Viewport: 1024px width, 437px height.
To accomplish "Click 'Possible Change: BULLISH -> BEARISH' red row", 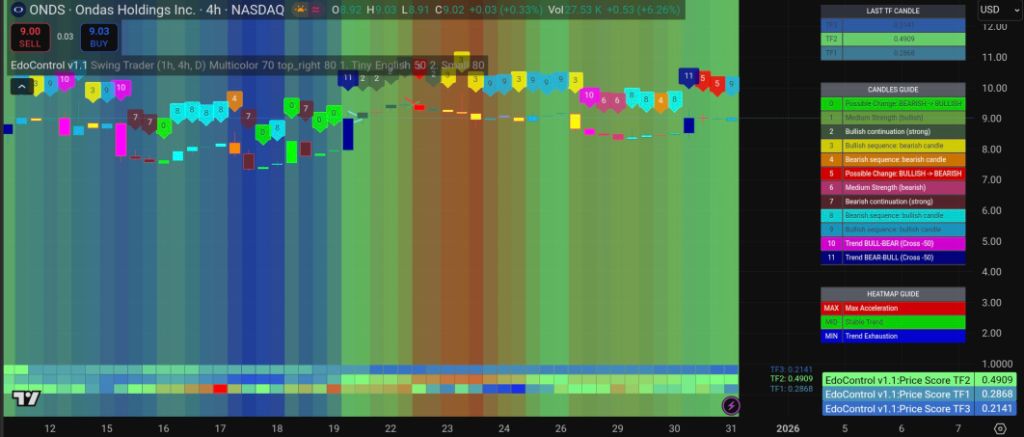I will [x=893, y=174].
